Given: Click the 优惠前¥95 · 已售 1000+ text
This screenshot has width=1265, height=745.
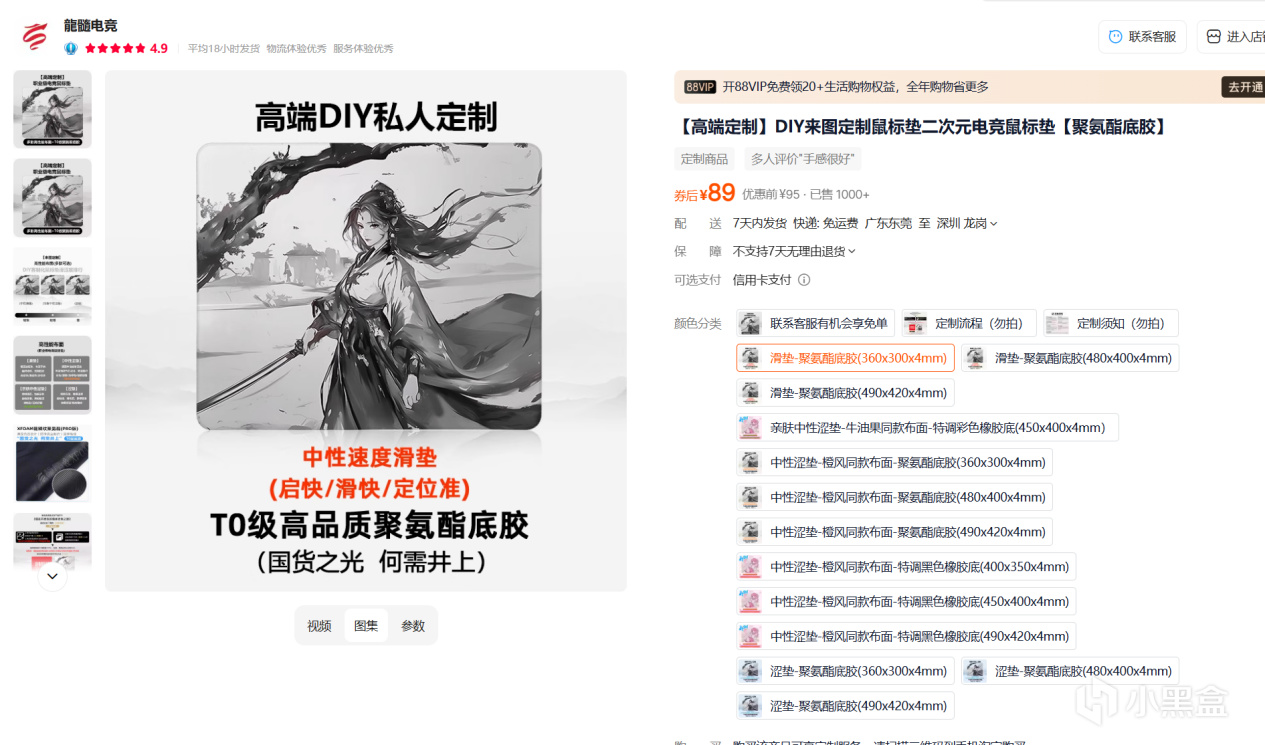Looking at the screenshot, I should (x=806, y=195).
